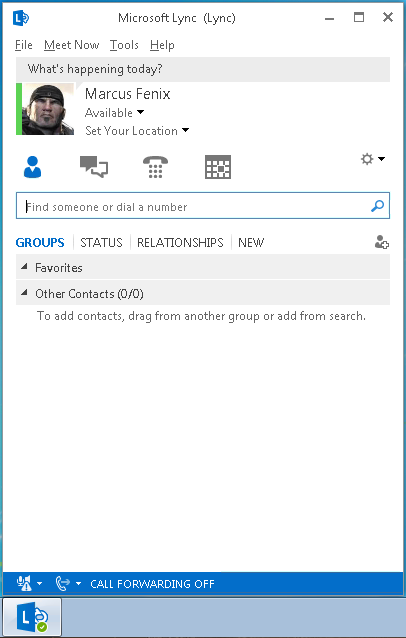Open the Tools menu

pyautogui.click(x=124, y=45)
